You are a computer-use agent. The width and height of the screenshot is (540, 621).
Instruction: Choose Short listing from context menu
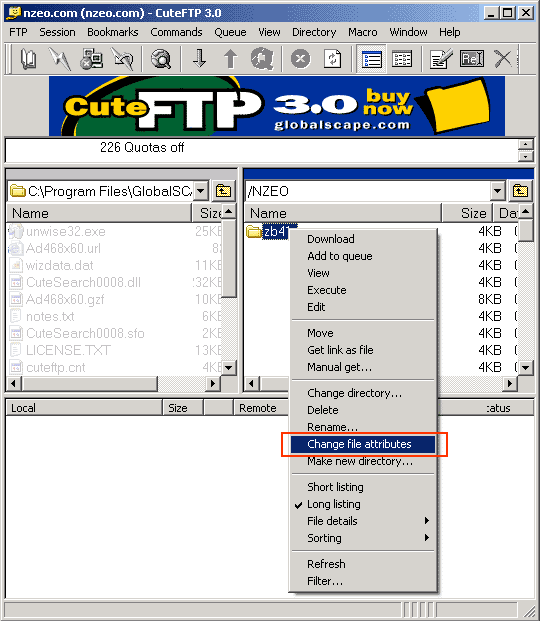pos(362,487)
